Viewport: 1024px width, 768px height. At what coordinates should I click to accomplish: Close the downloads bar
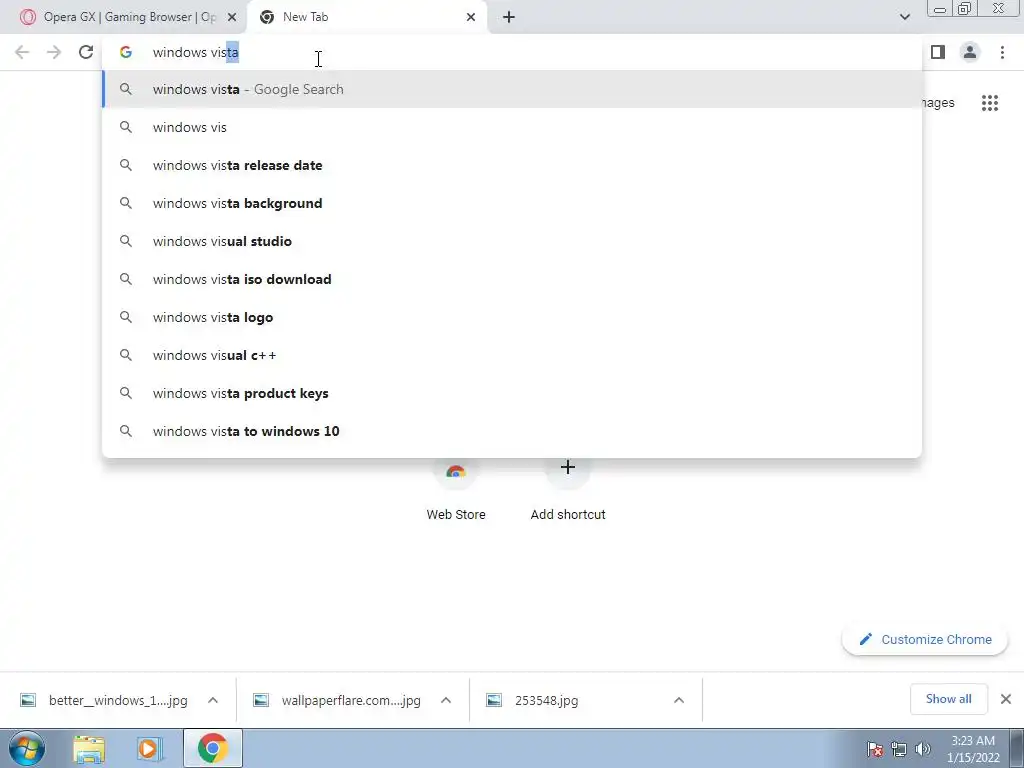[1006, 699]
